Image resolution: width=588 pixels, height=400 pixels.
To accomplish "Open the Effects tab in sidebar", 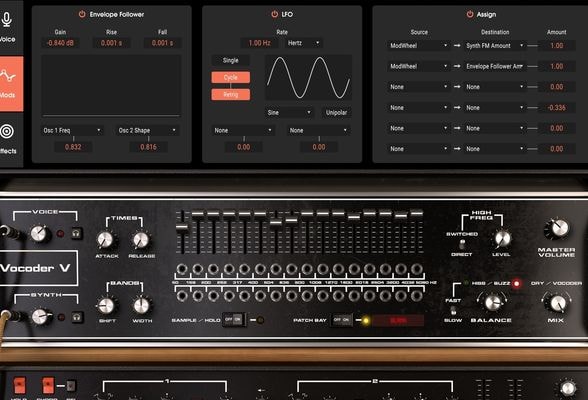I will (8, 139).
